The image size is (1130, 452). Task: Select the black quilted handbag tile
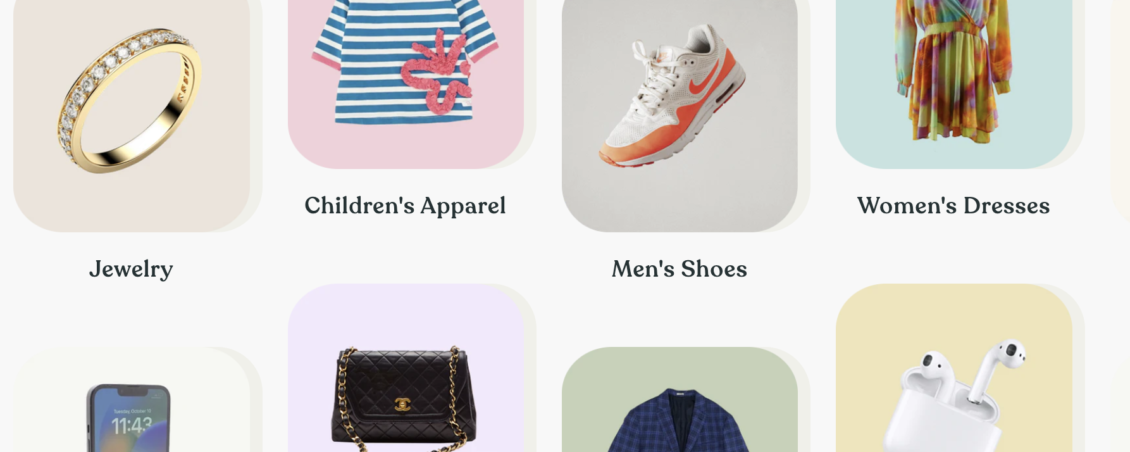(406, 368)
